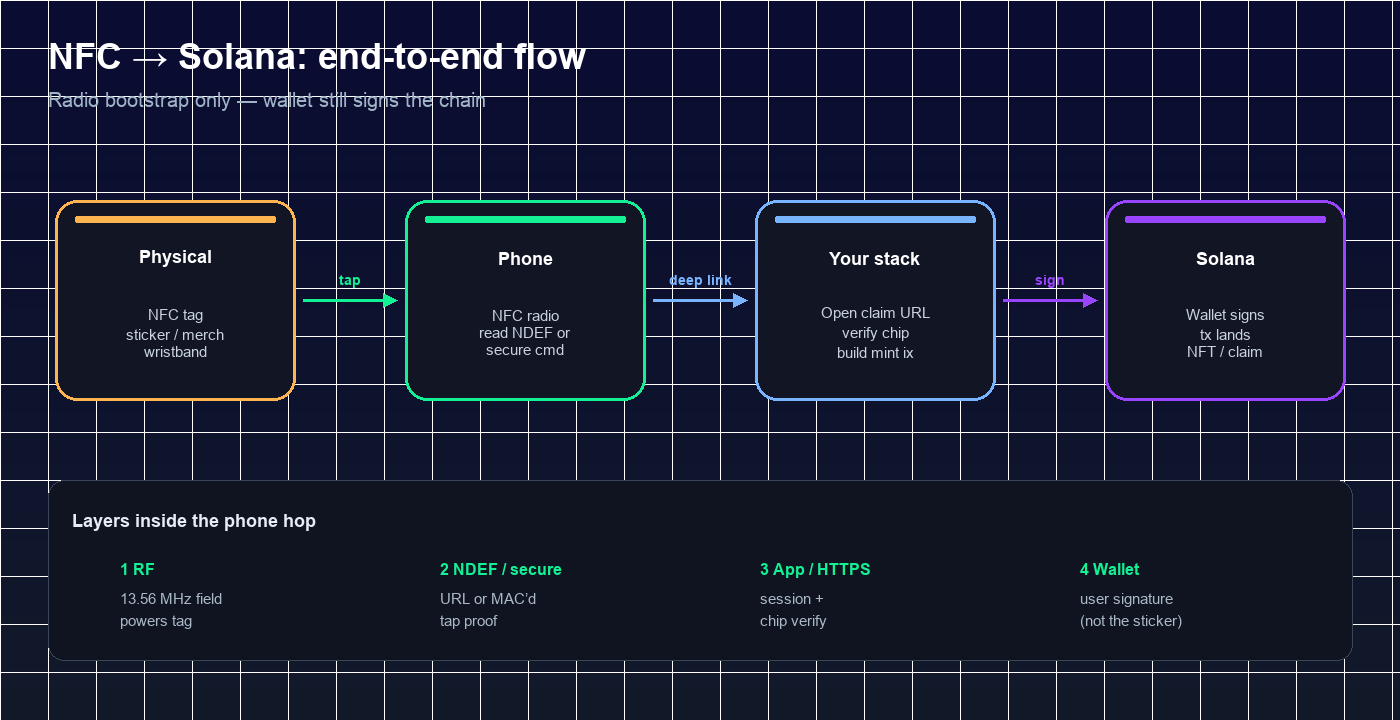Select the 'Phone' card heading

point(525,259)
